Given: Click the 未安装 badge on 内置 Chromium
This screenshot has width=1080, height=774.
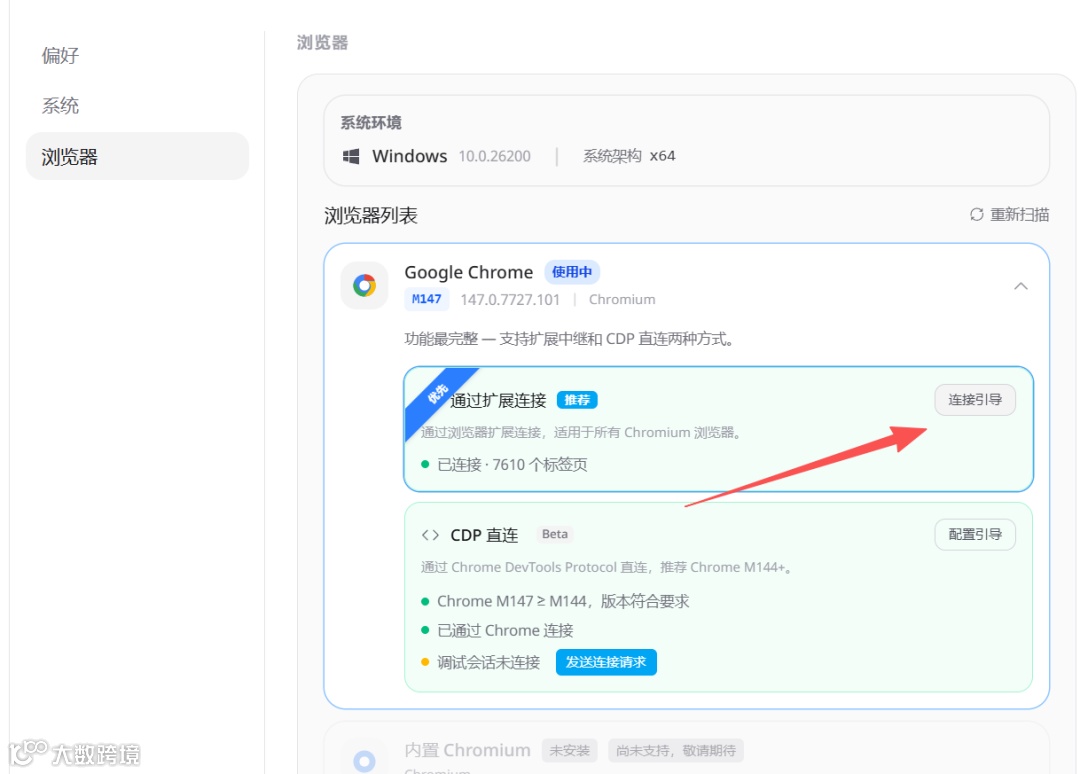Looking at the screenshot, I should [x=570, y=751].
